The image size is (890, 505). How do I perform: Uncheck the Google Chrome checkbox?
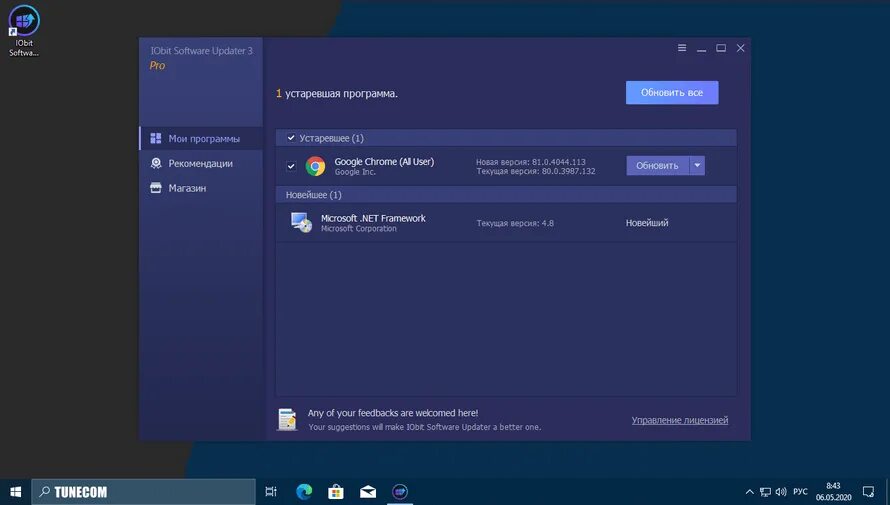pyautogui.click(x=291, y=166)
